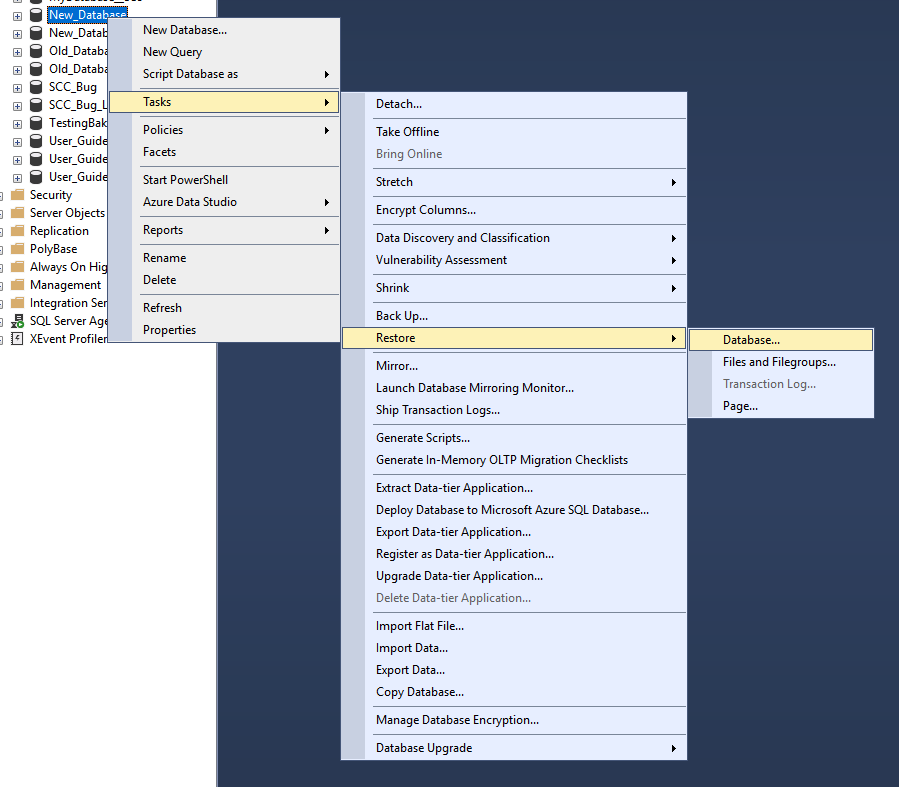This screenshot has width=899, height=787.
Task: Click the SCC_Bug database icon
Action: click(34, 86)
